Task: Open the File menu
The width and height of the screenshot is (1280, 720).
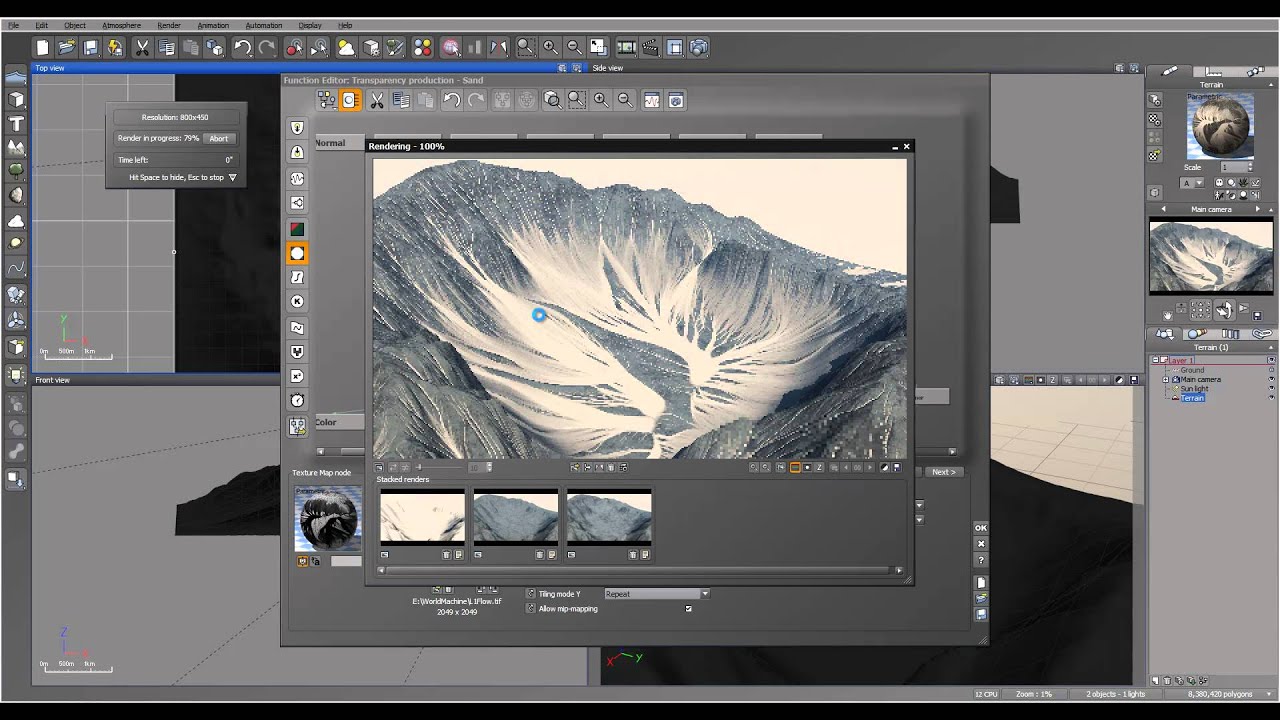Action: click(13, 25)
